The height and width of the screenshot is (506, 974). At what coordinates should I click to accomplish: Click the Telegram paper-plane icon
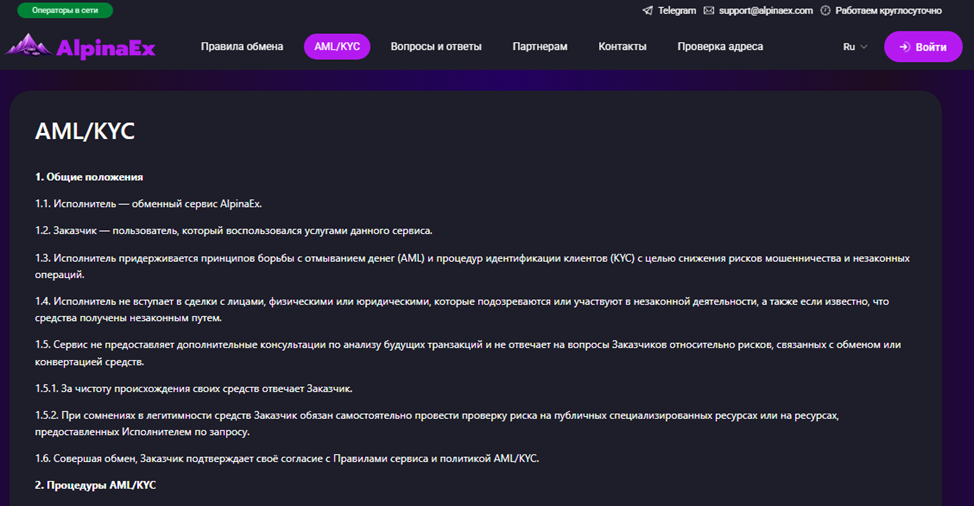click(648, 11)
